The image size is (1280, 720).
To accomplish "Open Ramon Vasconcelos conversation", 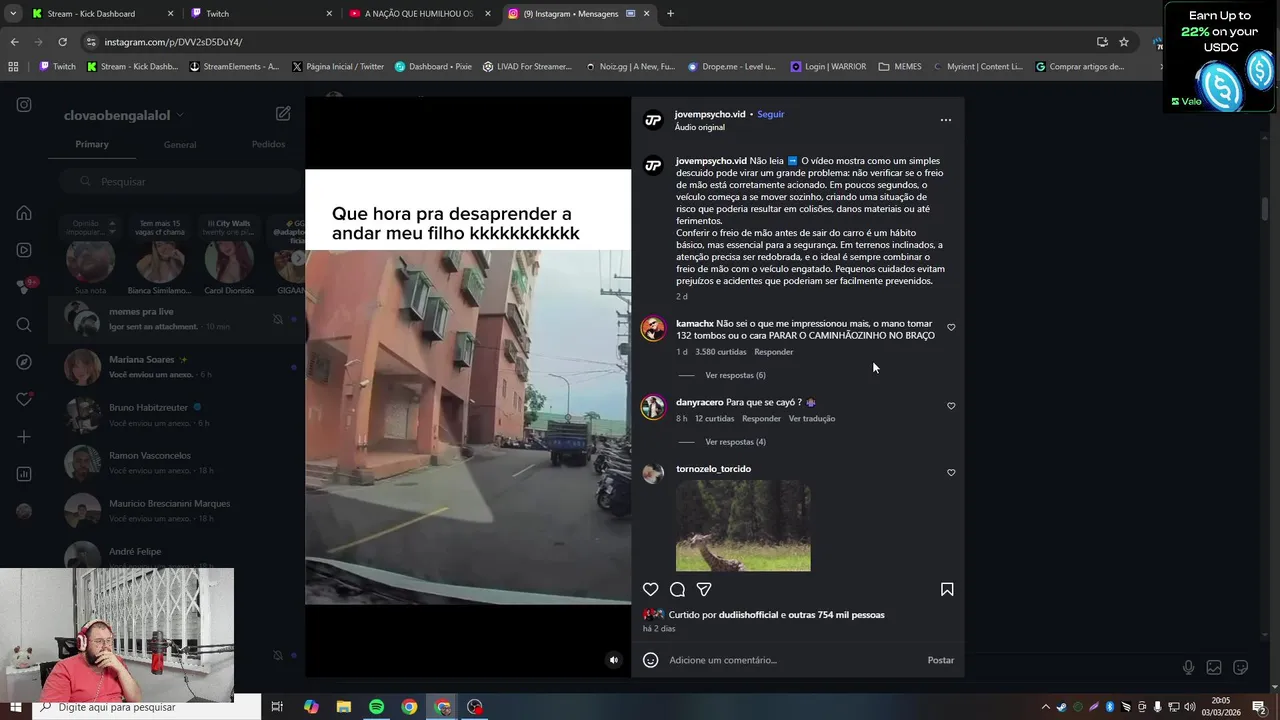I will click(x=176, y=463).
